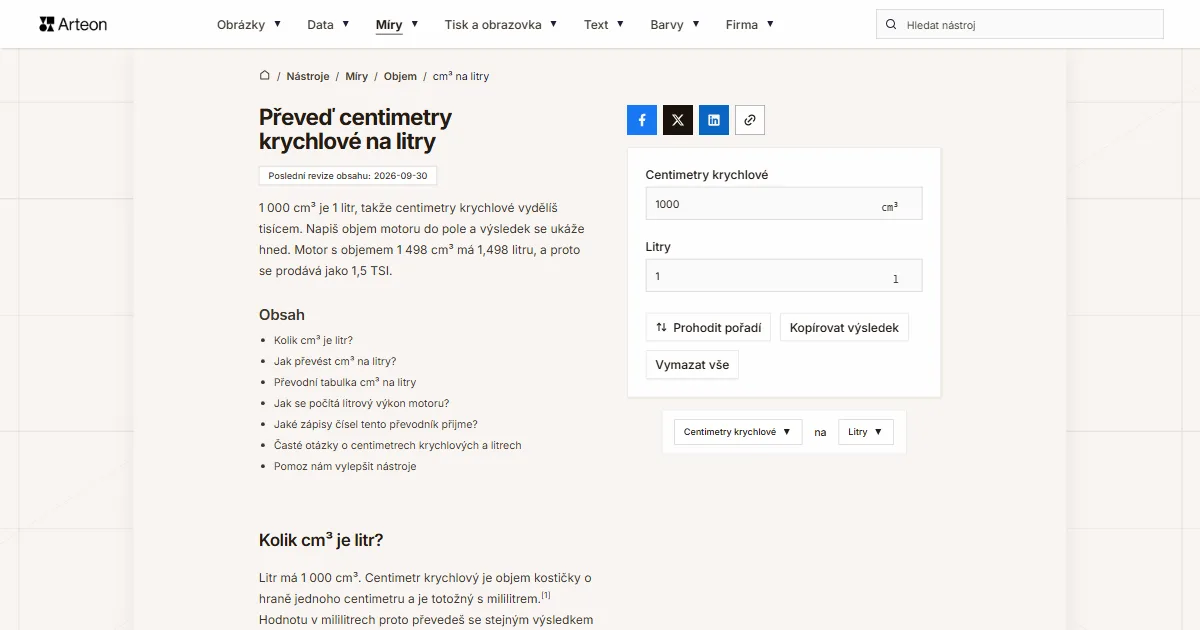Clear all with Vymazat vše
The width and height of the screenshot is (1200, 630).
(692, 365)
